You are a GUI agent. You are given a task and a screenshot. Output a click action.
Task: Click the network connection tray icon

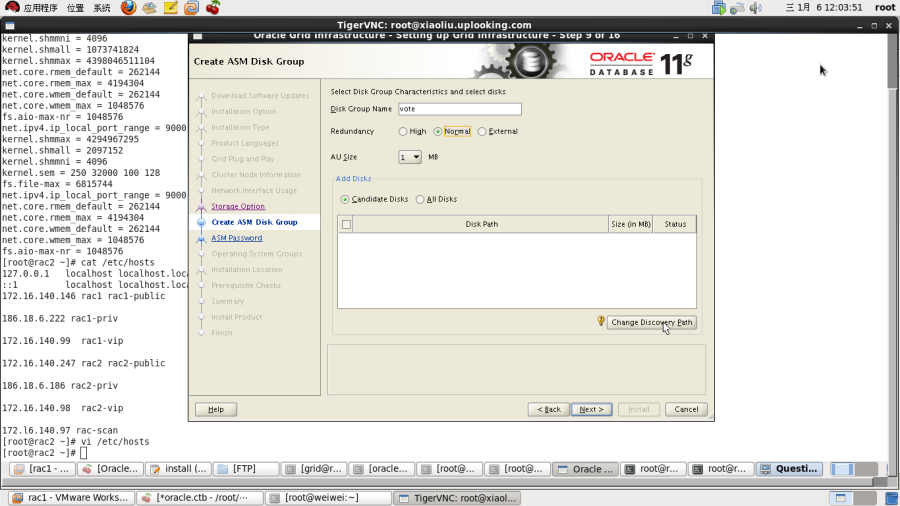coord(738,7)
